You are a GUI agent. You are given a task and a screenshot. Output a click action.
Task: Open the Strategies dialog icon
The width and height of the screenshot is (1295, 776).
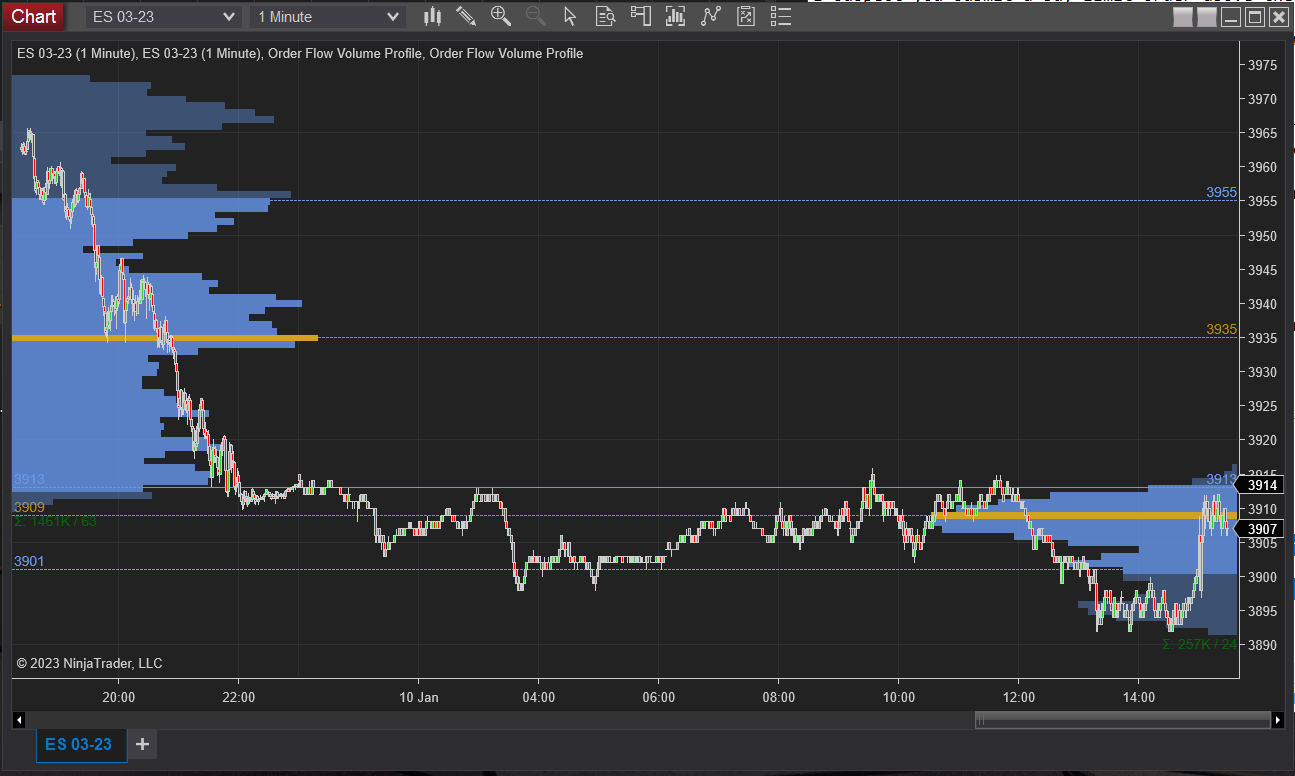745,16
